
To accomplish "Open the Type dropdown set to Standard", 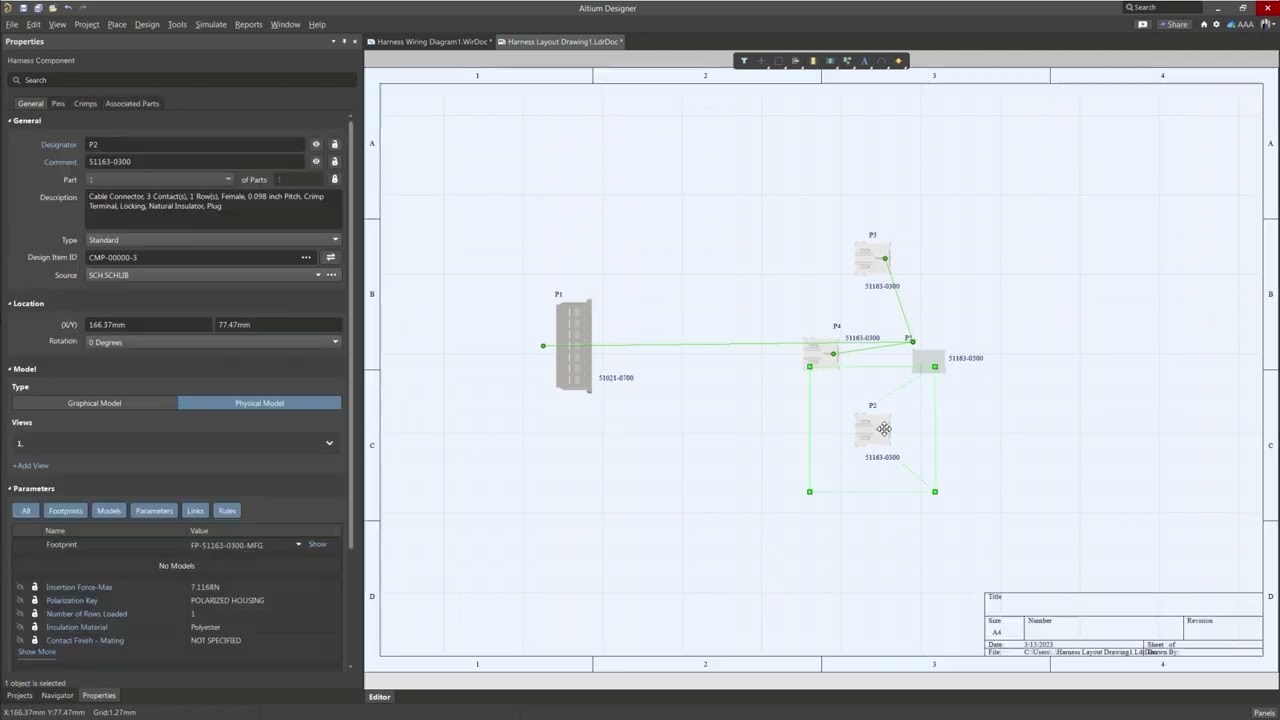I will coord(213,240).
